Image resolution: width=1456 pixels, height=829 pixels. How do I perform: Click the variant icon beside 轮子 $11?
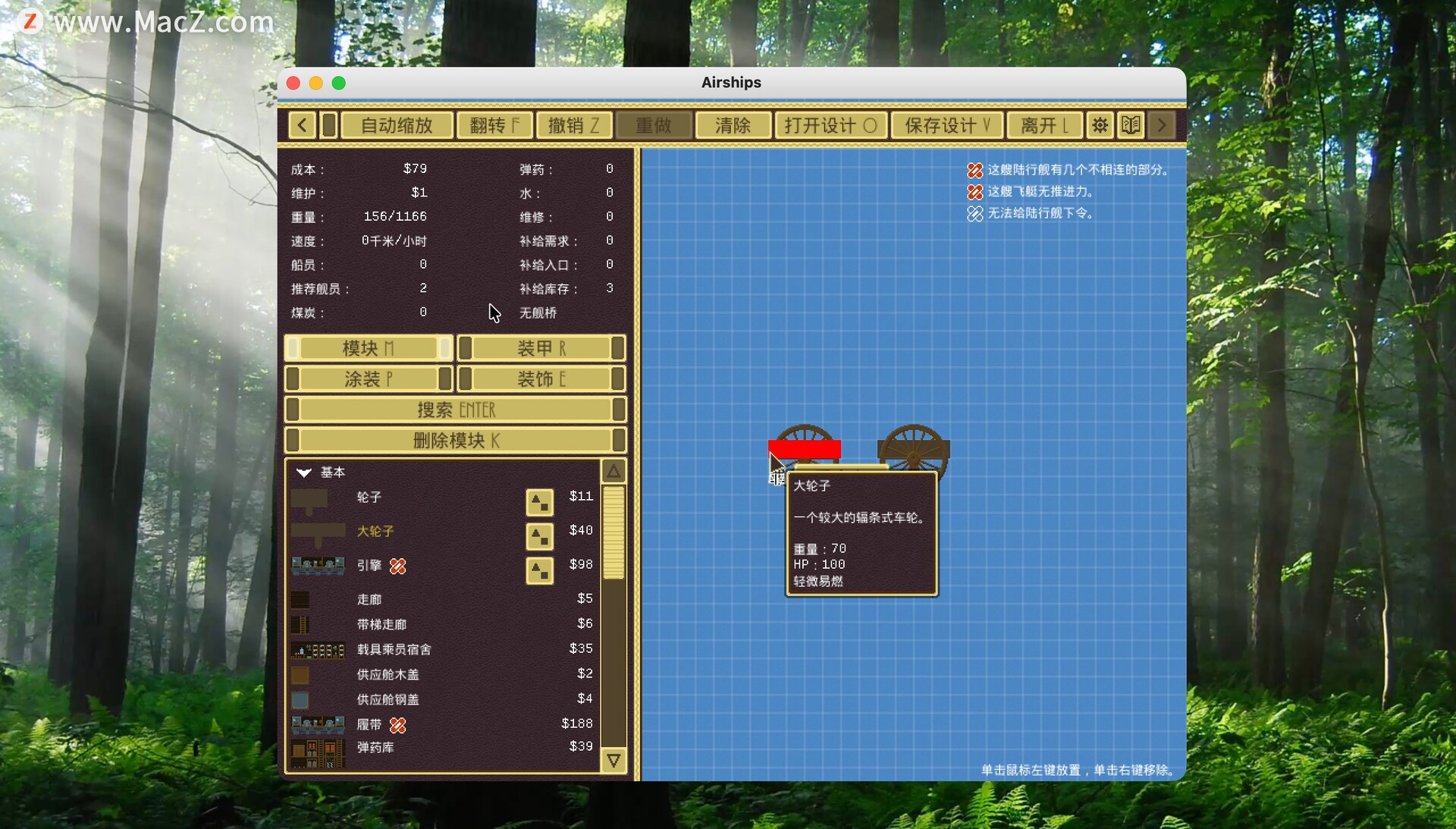[x=539, y=501]
